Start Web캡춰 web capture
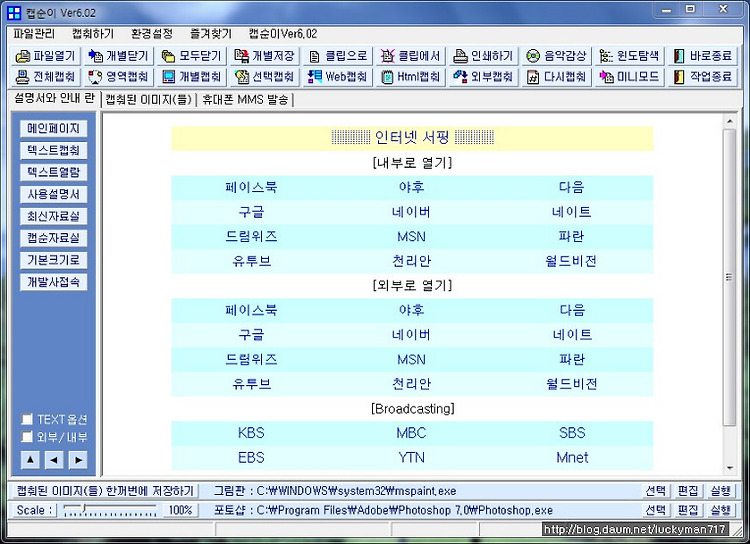 click(x=338, y=77)
